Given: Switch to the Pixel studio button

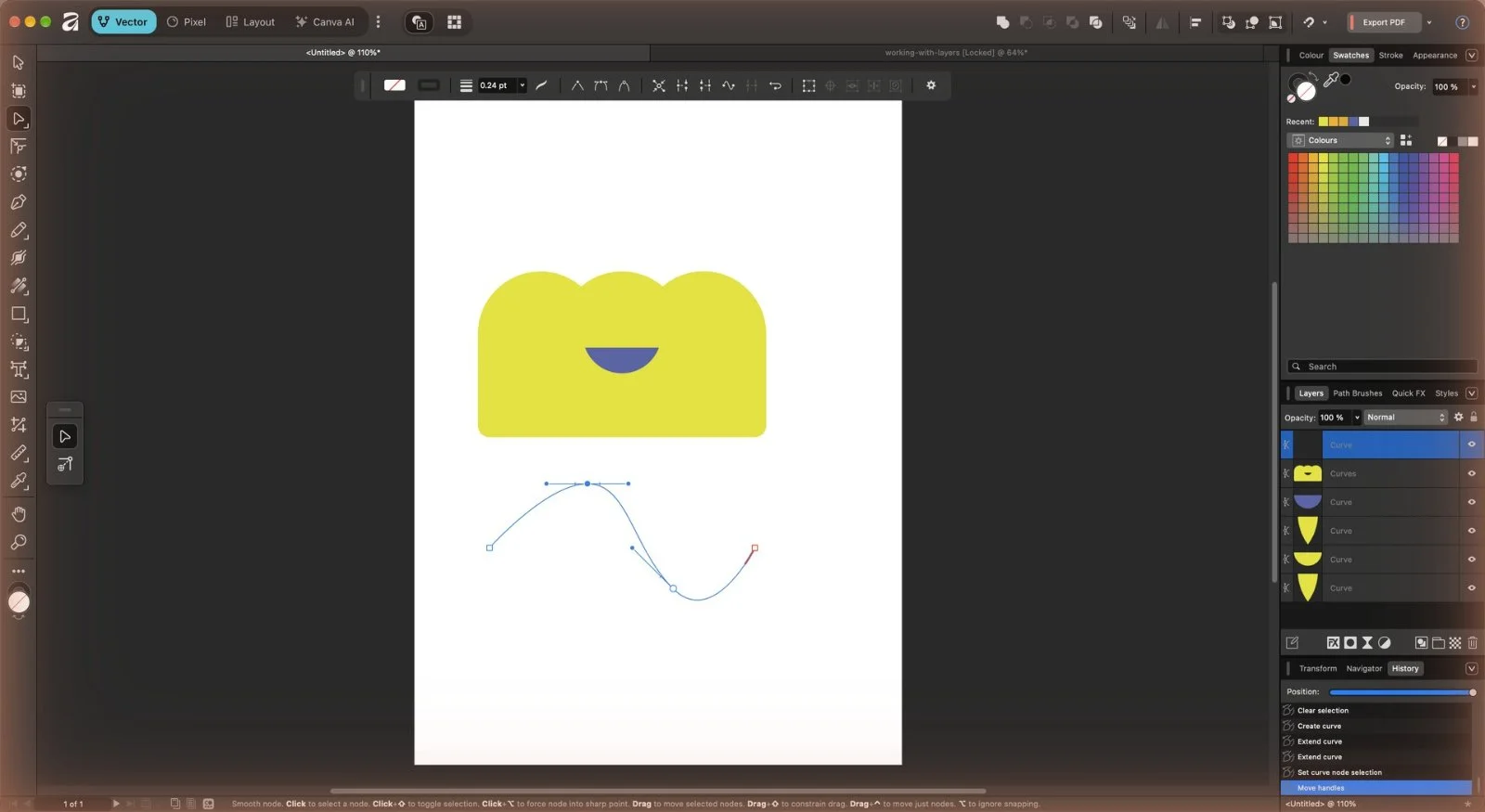Looking at the screenshot, I should tap(187, 22).
